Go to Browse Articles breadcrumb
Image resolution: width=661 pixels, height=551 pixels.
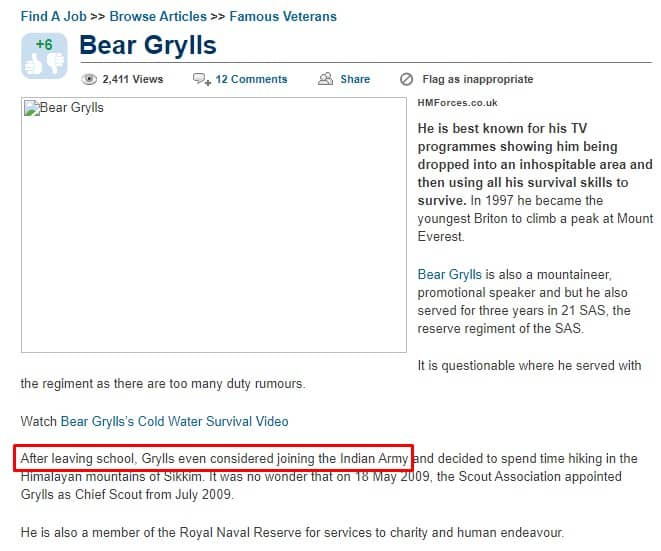(158, 16)
